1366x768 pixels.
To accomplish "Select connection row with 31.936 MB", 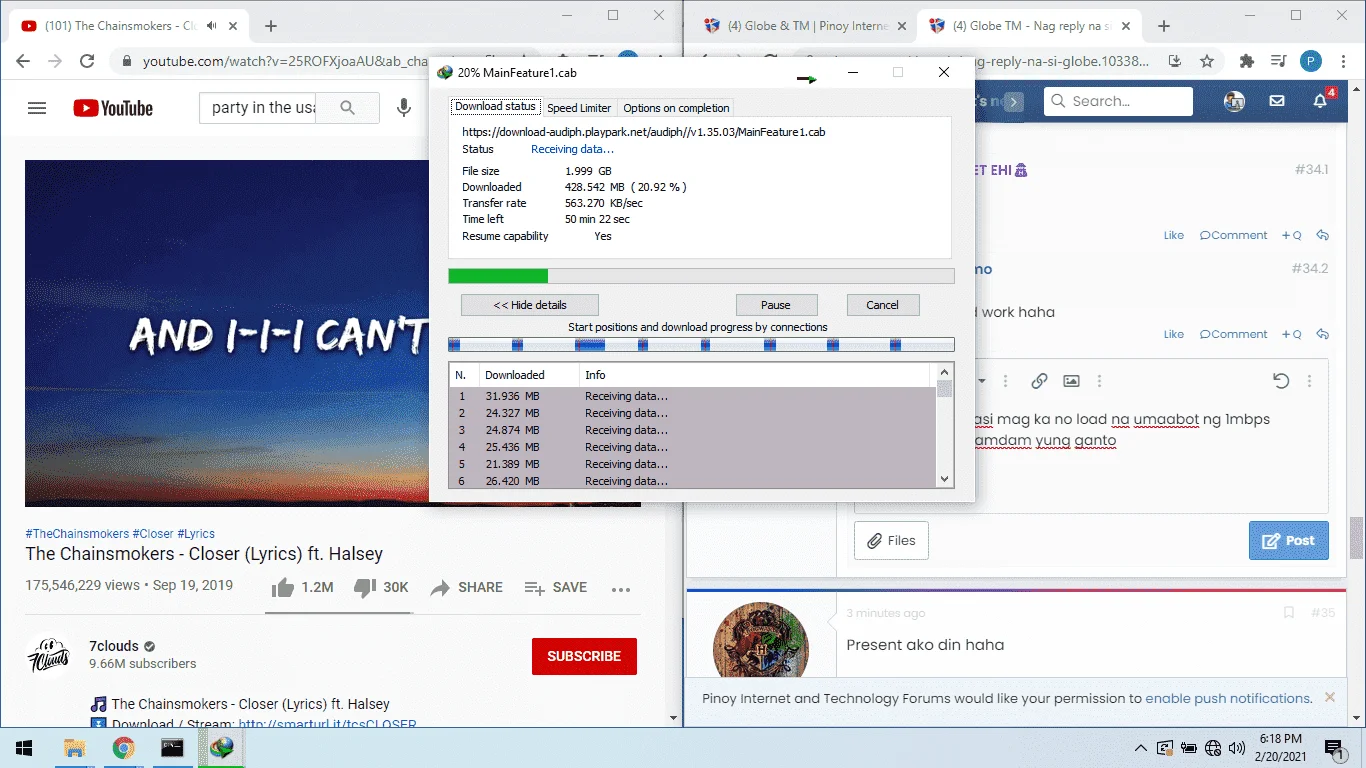I will pyautogui.click(x=692, y=396).
